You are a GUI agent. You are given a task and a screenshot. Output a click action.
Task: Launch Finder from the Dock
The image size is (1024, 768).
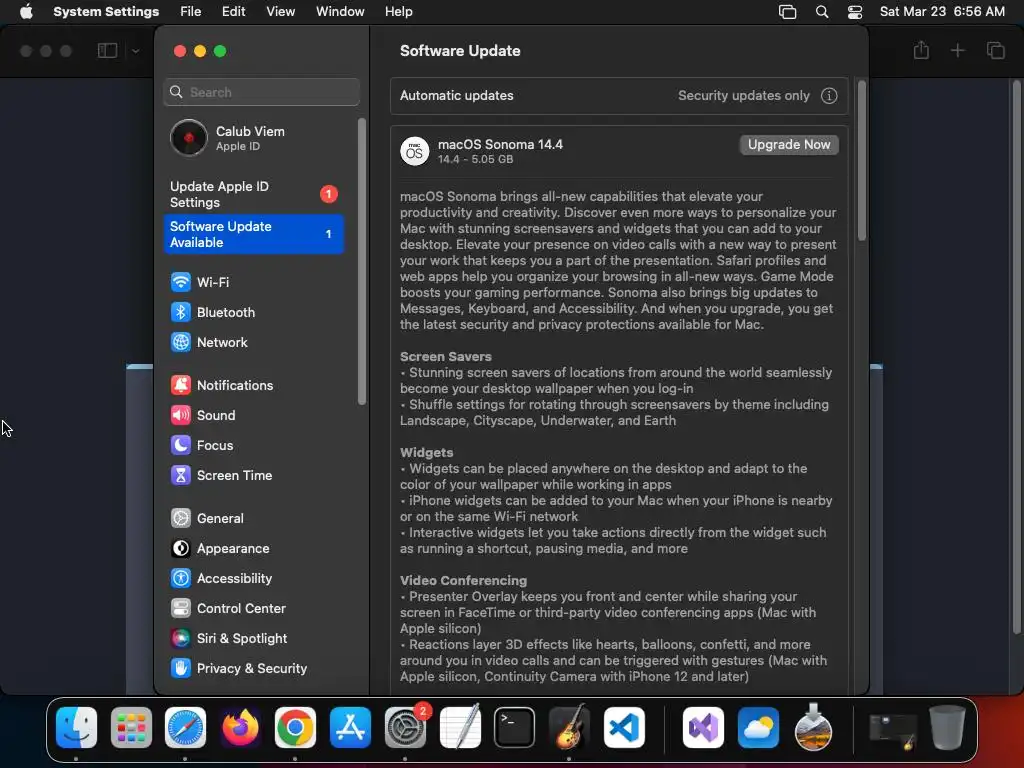(76, 728)
